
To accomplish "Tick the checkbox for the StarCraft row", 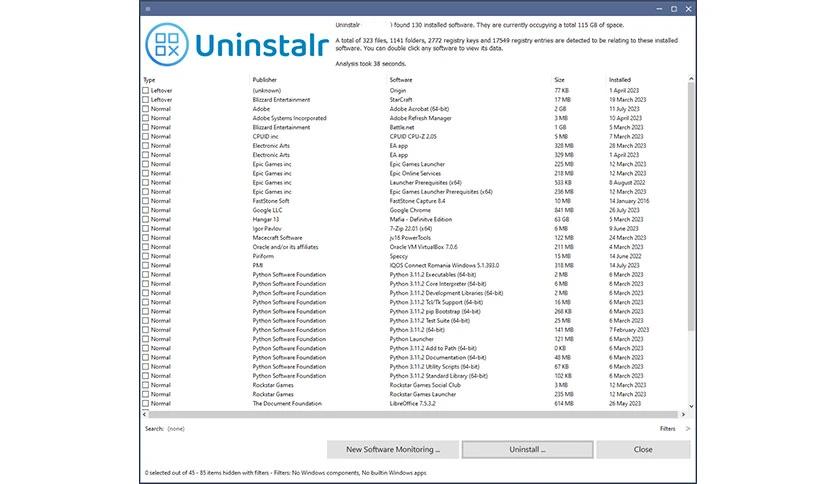I will (x=146, y=100).
